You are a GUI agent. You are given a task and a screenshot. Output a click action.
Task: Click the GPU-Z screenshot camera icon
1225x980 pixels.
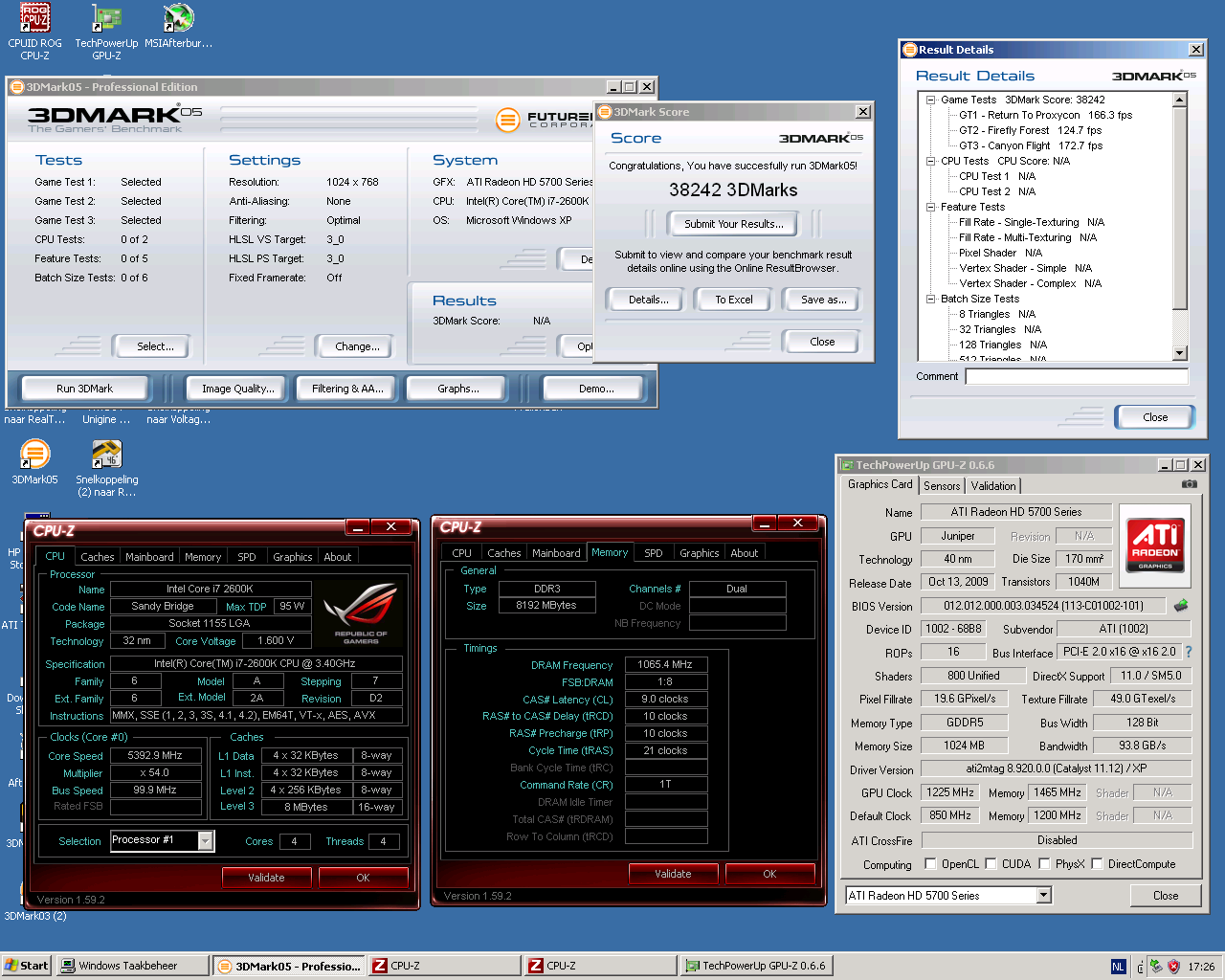click(x=1189, y=484)
